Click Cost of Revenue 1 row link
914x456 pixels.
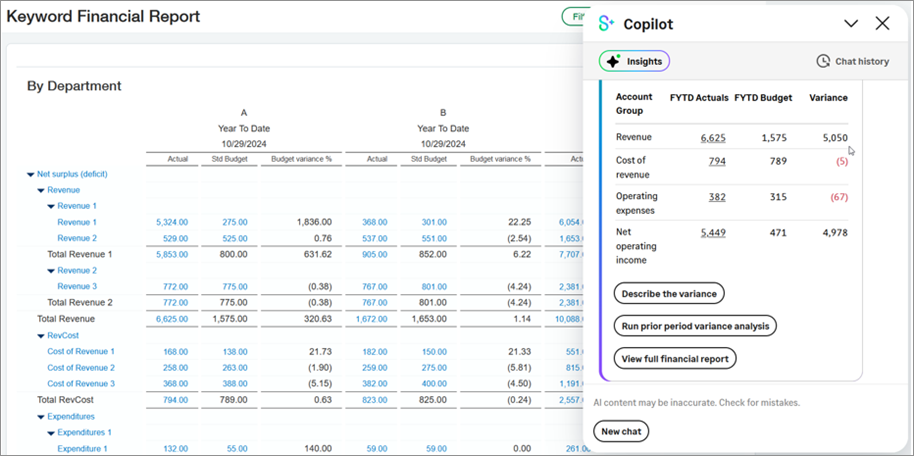(x=81, y=352)
